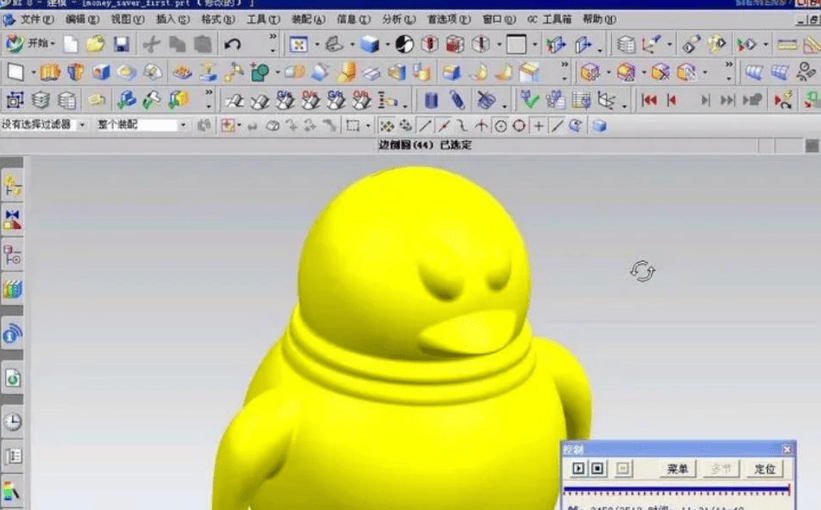Open the 格式 (Format) menu
The image size is (821, 510).
218,19
